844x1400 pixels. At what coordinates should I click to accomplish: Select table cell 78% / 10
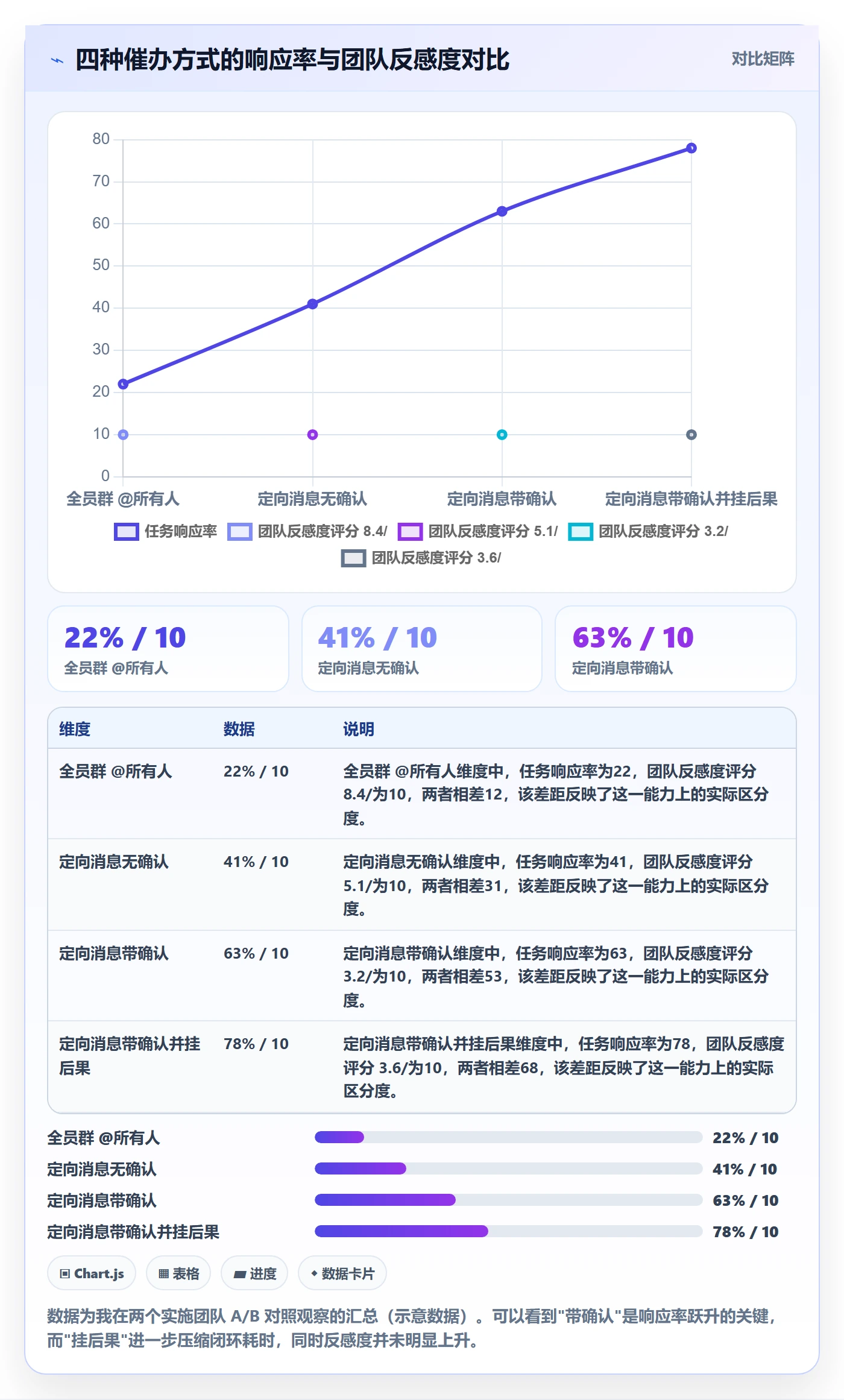point(256,1044)
